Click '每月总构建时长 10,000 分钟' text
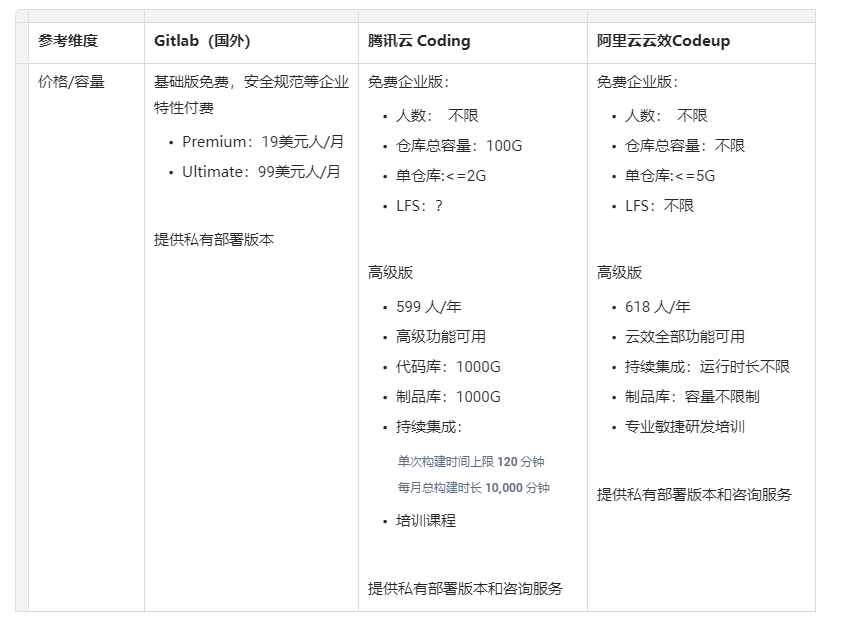Viewport: 842px width, 633px height. coord(474,488)
